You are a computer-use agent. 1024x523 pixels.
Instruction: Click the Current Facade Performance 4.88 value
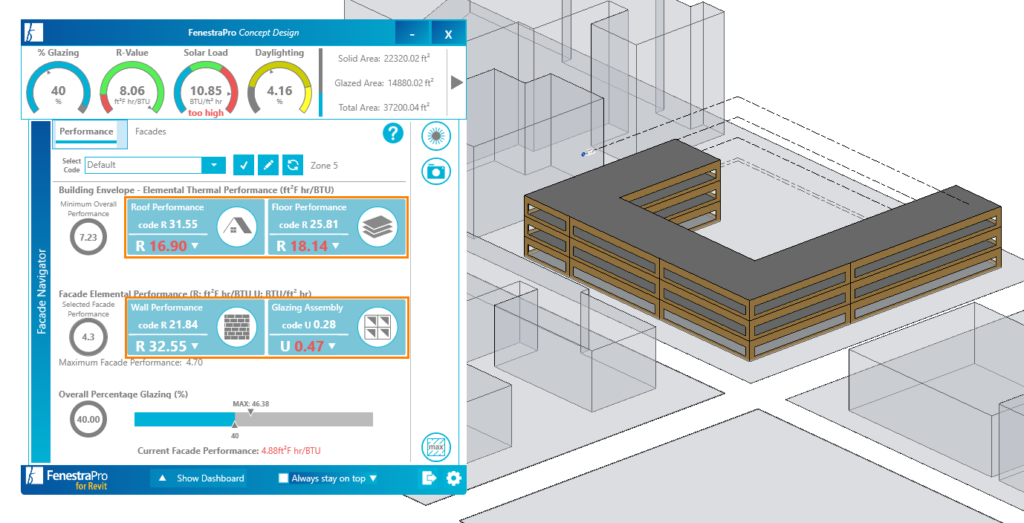(x=291, y=451)
